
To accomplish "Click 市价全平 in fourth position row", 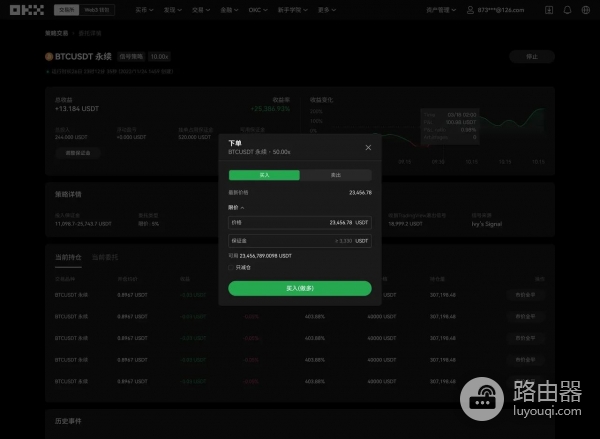I will coord(525,360).
